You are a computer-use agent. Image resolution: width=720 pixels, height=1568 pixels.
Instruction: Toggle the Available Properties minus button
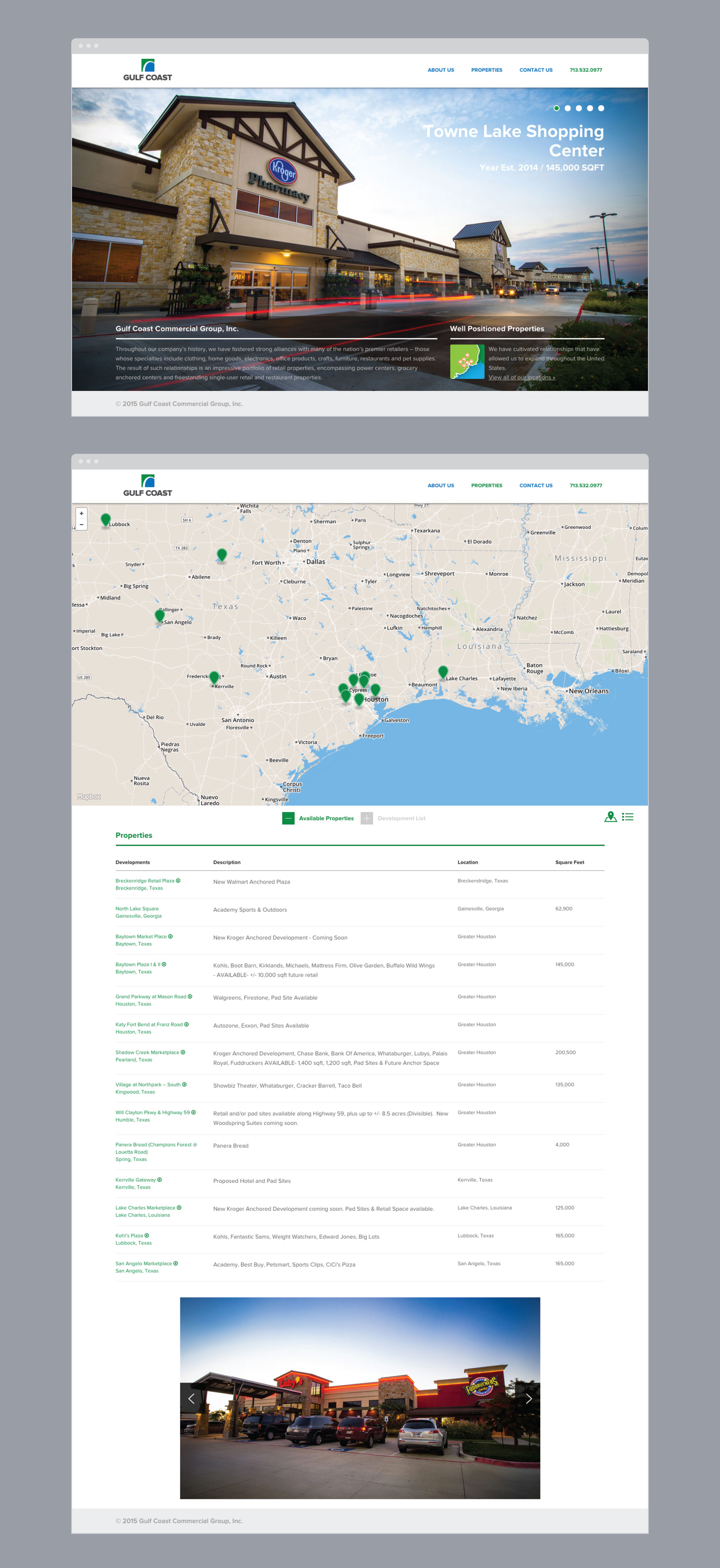point(288,819)
